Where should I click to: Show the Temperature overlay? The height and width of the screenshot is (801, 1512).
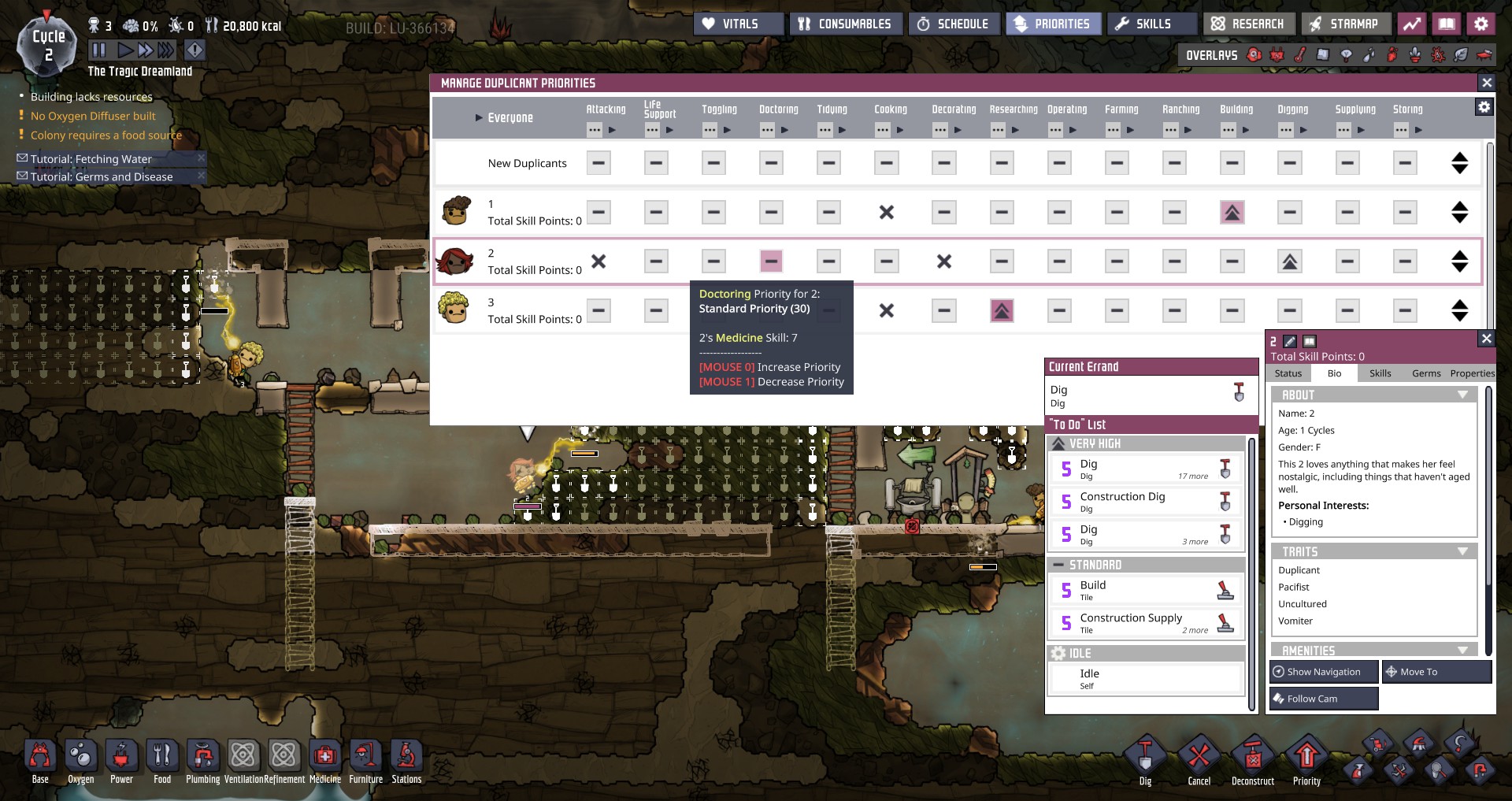[1300, 55]
